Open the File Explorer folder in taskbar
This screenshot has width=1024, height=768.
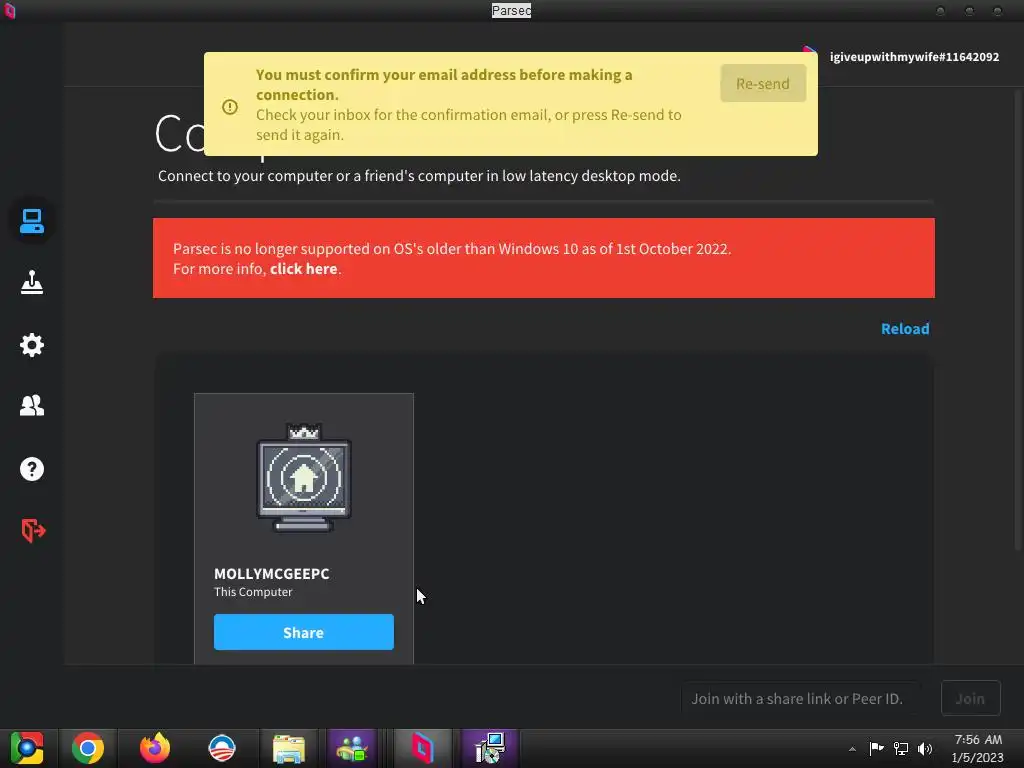tap(289, 748)
